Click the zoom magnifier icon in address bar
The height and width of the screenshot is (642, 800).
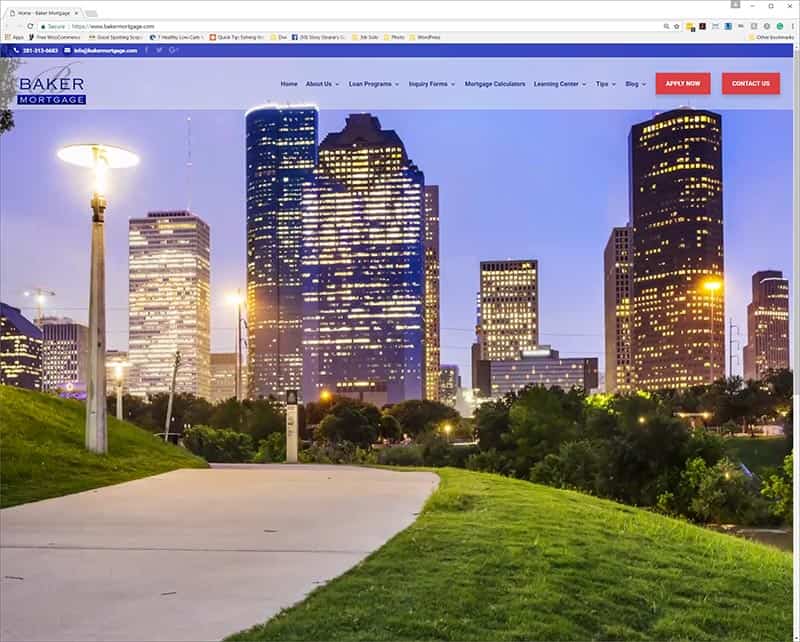click(666, 26)
